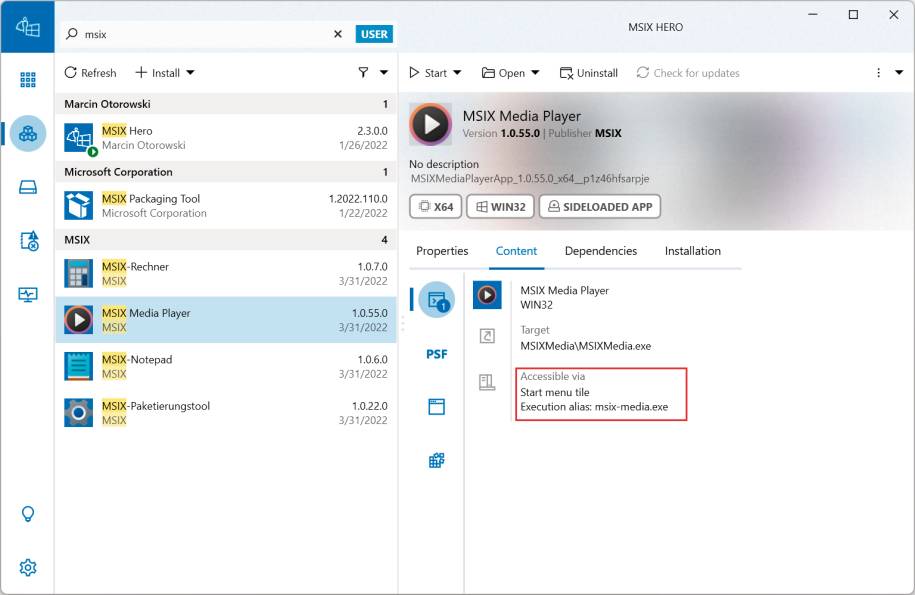Click the Target shortcut arrow icon
Viewport: 915px width, 595px height.
coord(487,336)
